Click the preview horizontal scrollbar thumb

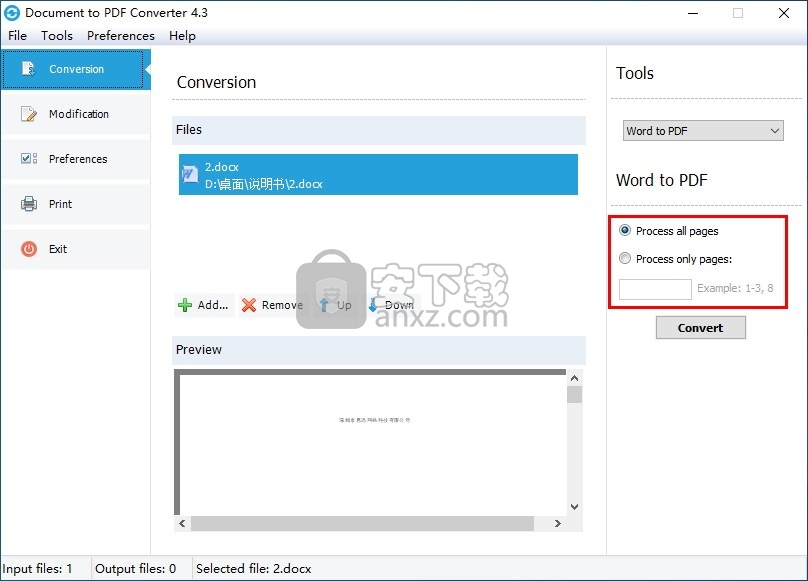[362, 523]
